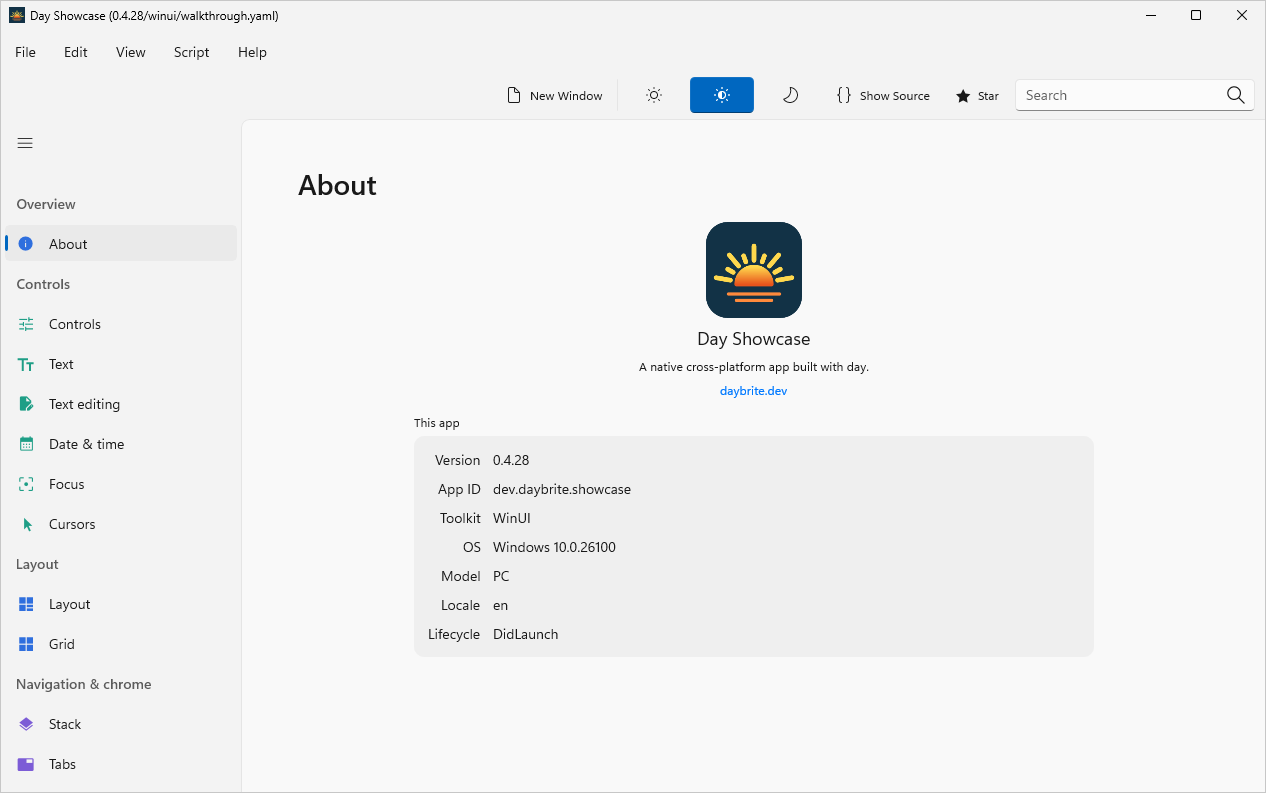
Task: Click the curly braces source icon
Action: tap(844, 95)
